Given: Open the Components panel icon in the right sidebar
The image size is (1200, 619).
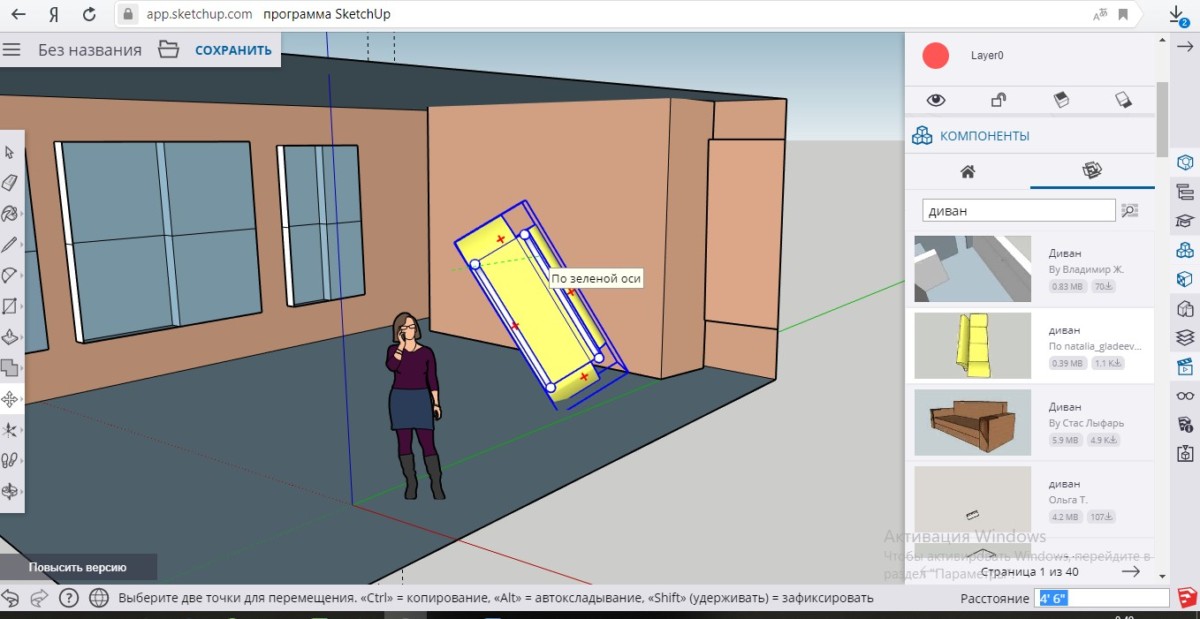Looking at the screenshot, I should (x=1185, y=250).
